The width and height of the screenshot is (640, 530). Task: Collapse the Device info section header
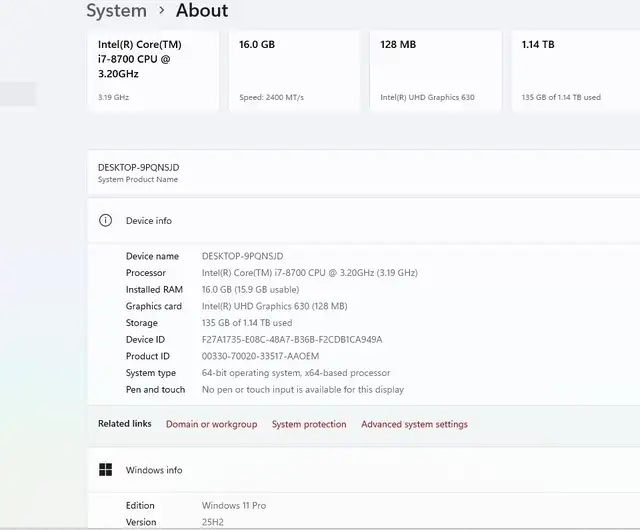click(364, 220)
